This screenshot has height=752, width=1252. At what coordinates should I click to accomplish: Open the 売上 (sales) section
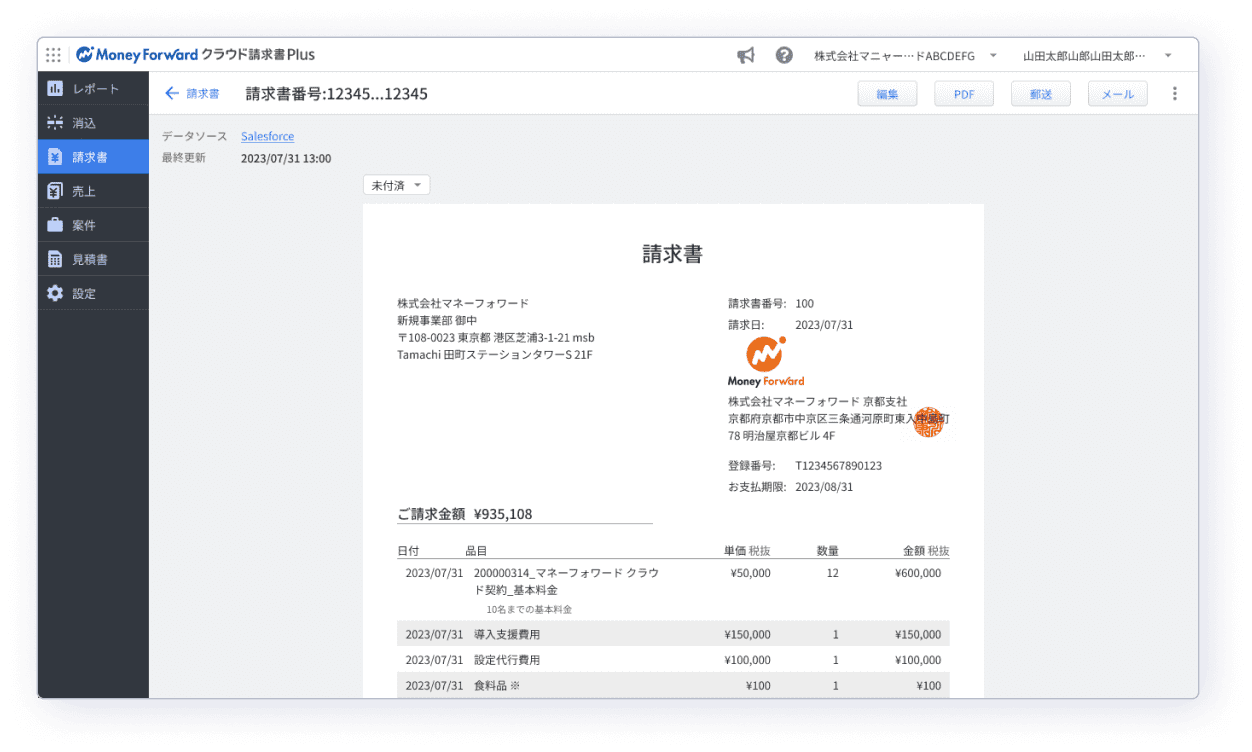pos(92,190)
